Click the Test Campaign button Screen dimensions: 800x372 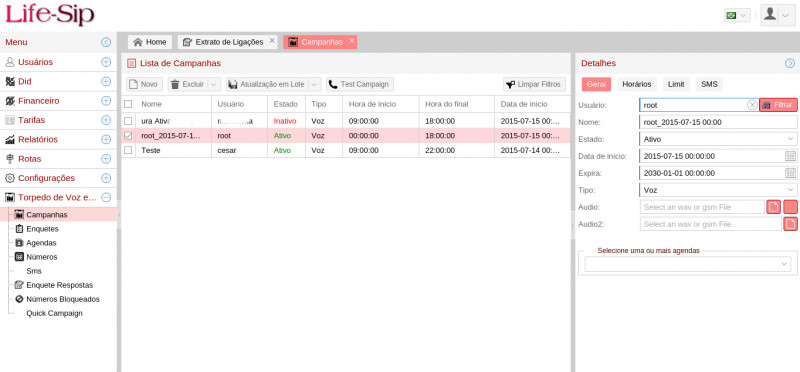[x=360, y=84]
